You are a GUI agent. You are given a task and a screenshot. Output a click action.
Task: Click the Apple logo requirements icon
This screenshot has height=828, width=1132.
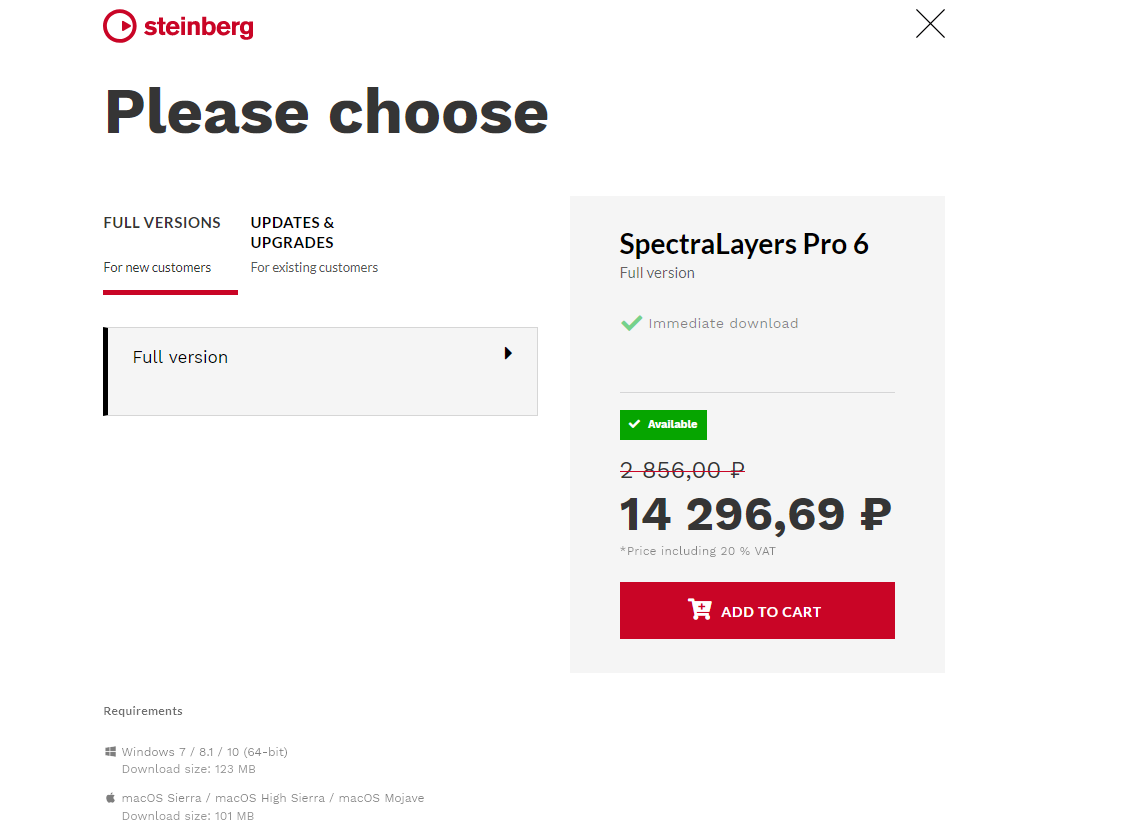pyautogui.click(x=110, y=798)
